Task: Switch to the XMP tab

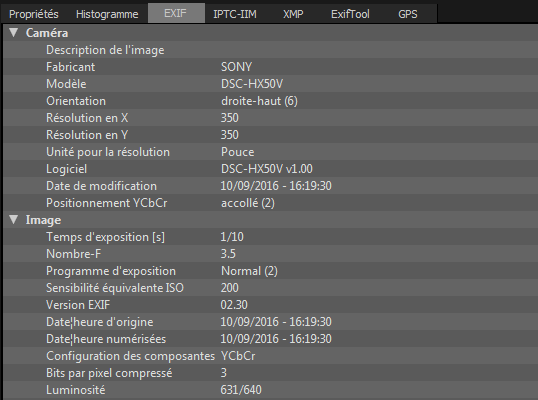Action: 293,14
